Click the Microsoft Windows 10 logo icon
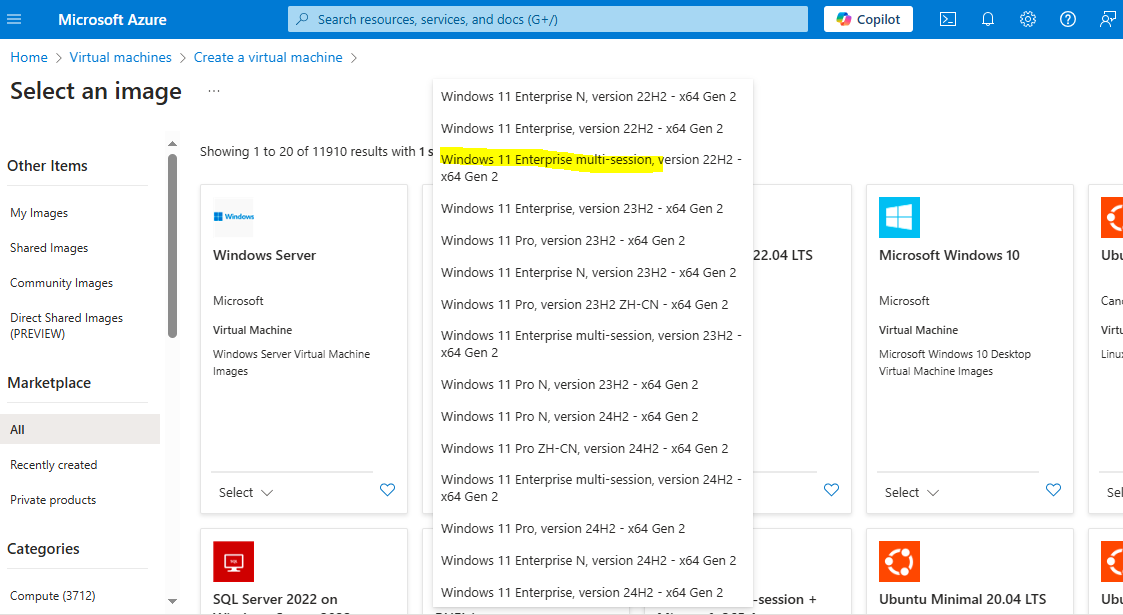1123x615 pixels. pos(900,217)
